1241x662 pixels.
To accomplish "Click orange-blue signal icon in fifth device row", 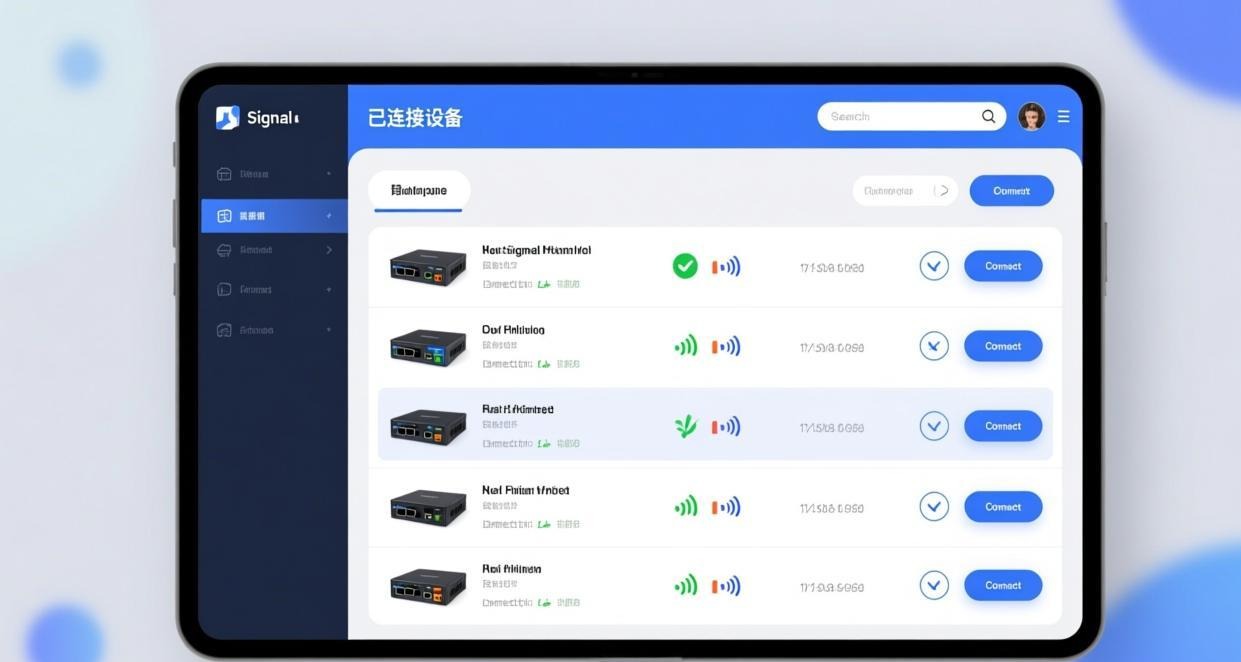I will click(726, 586).
